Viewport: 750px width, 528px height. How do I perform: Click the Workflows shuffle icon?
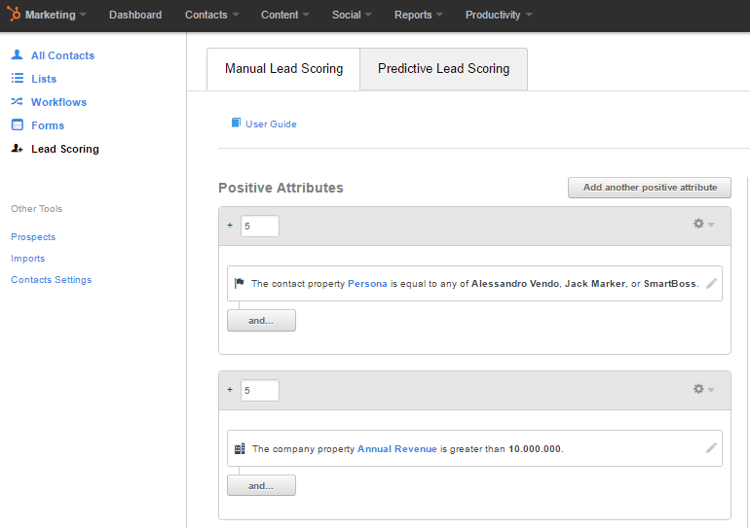coord(17,102)
